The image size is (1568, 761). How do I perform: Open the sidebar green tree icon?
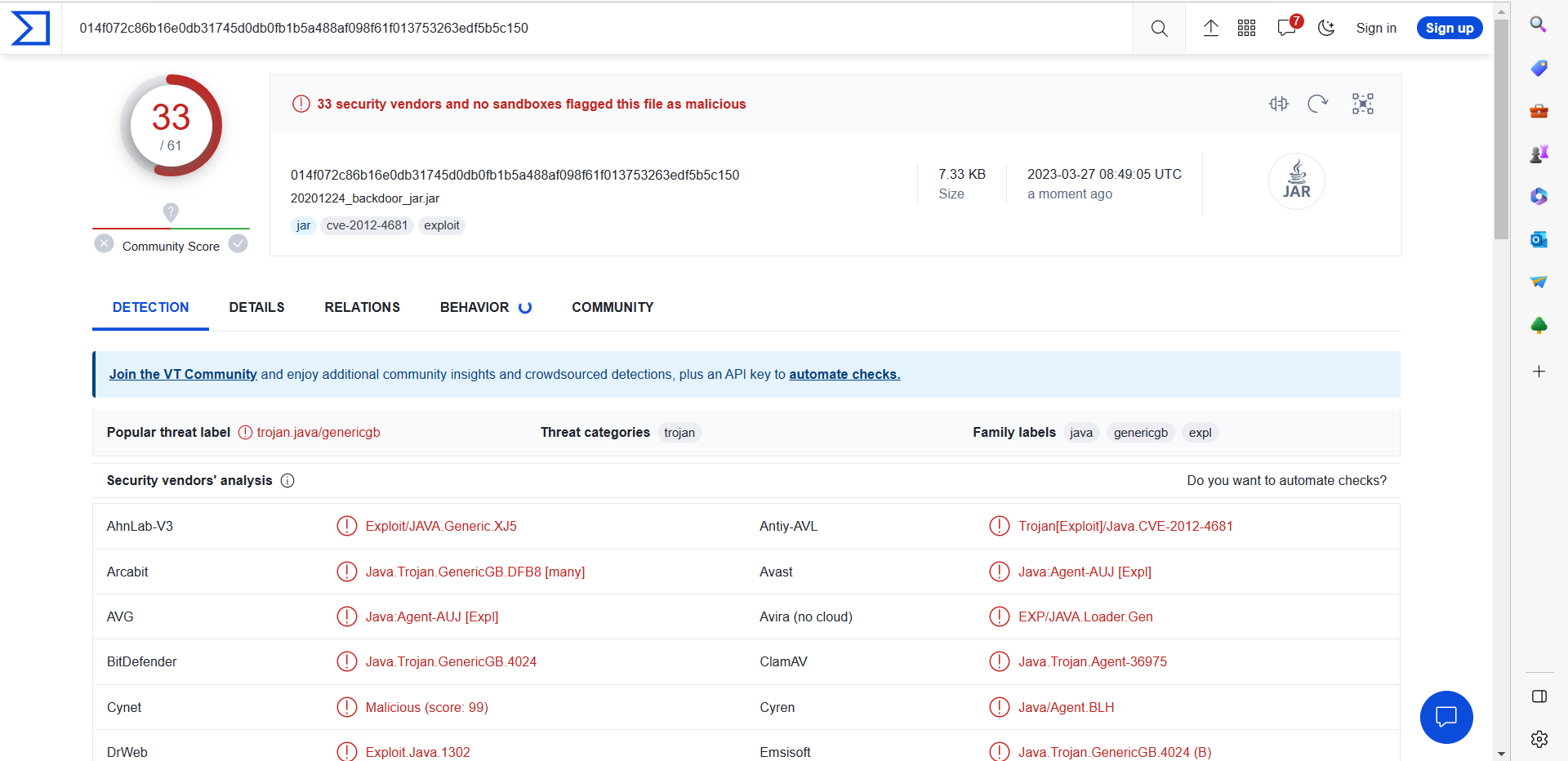click(x=1539, y=325)
